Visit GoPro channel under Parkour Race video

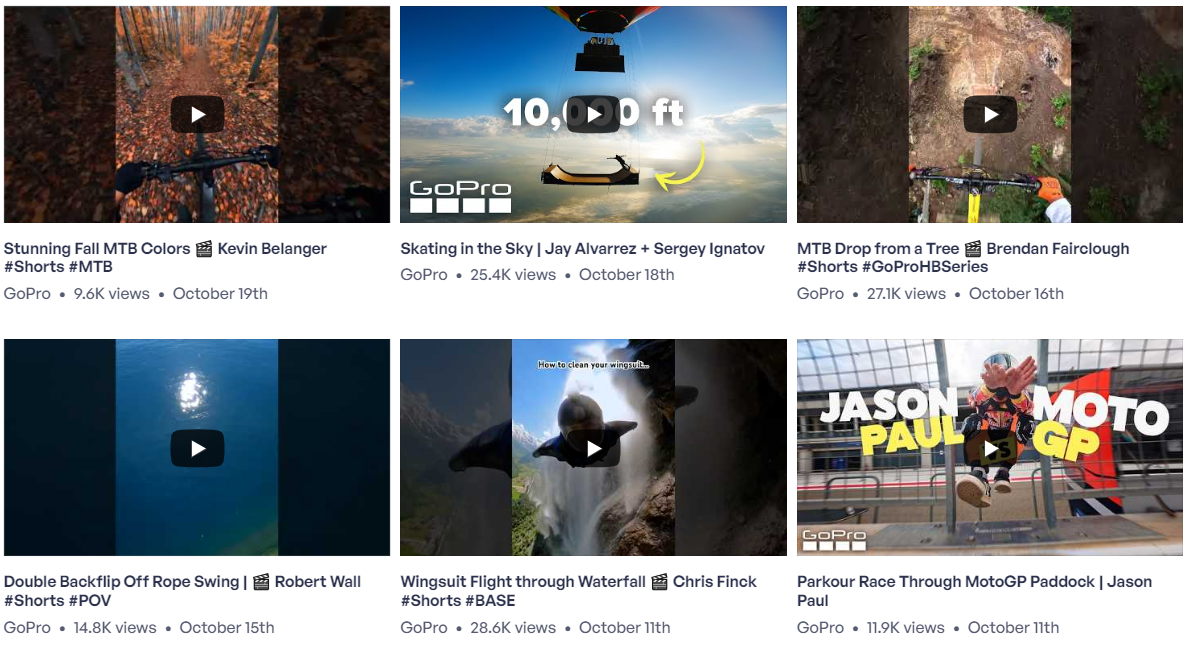[820, 628]
